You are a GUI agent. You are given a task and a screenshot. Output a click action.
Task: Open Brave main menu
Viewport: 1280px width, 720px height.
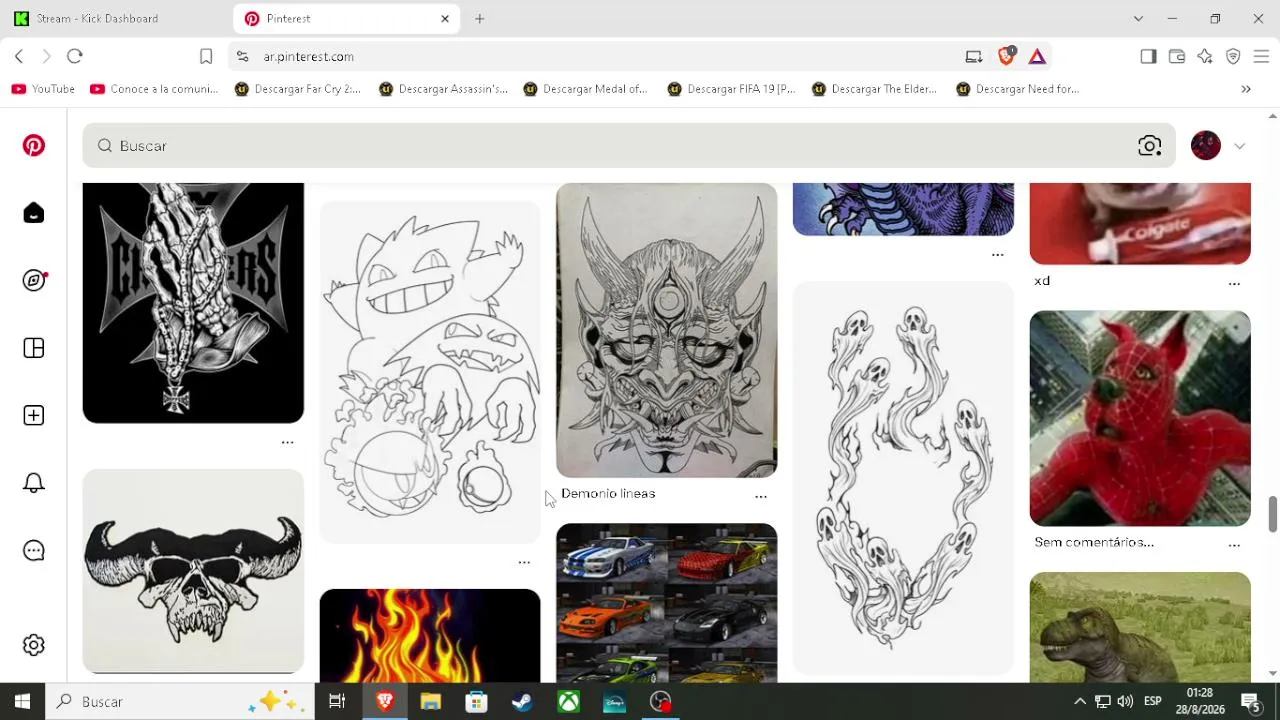pos(1261,56)
